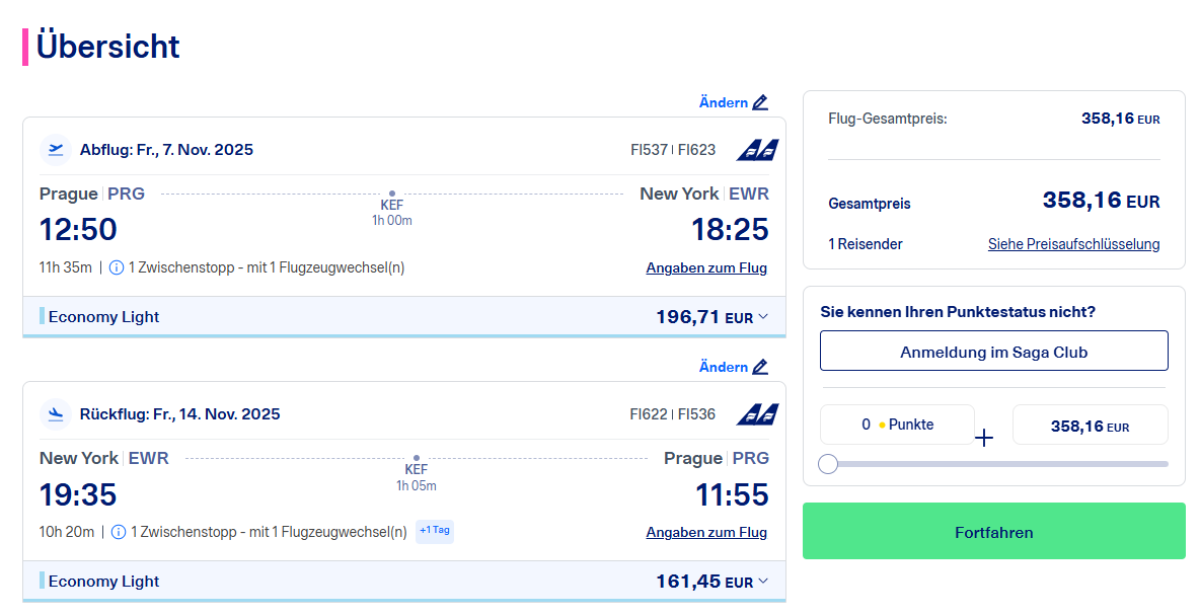1200x616 pixels.
Task: Click the +1 Tag badge on the return flight
Action: pos(435,531)
